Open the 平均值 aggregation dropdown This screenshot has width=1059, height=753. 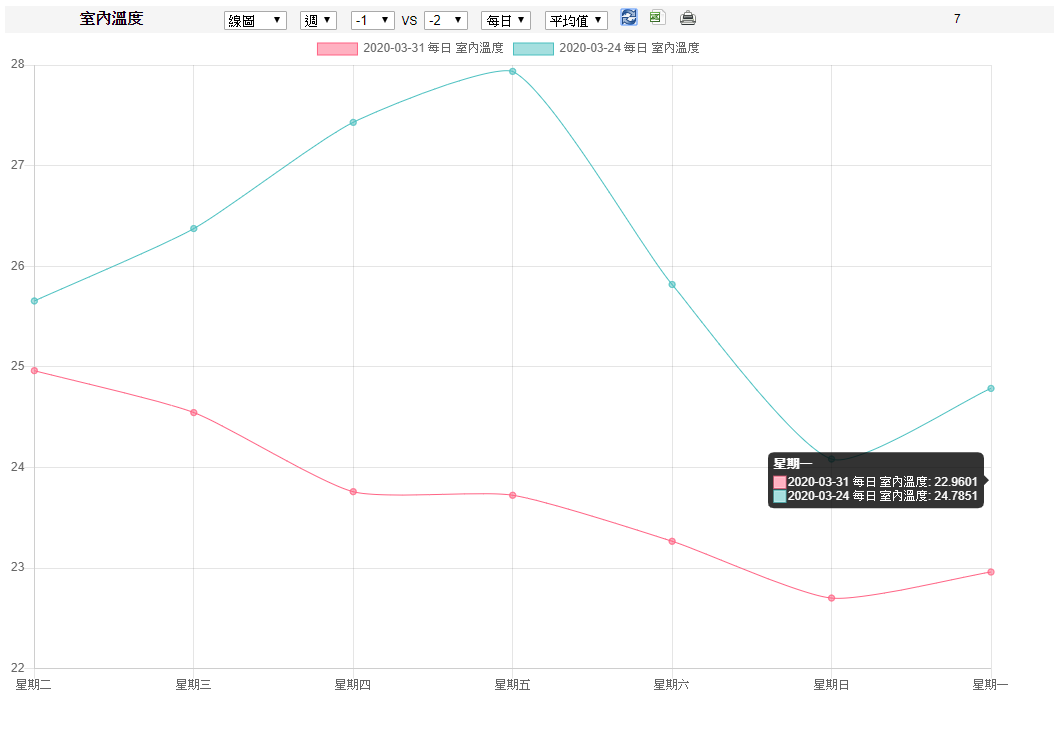pos(576,20)
